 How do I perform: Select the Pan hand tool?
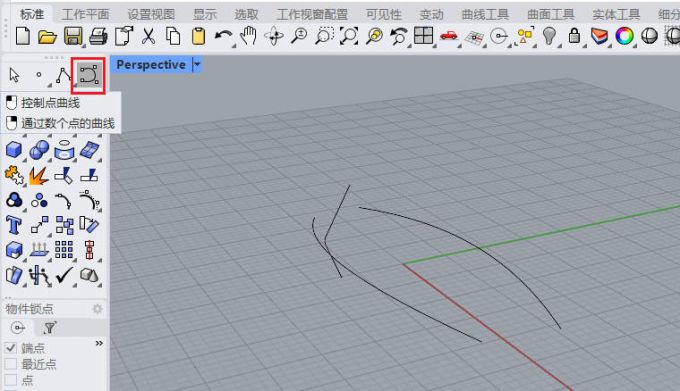pyautogui.click(x=249, y=36)
